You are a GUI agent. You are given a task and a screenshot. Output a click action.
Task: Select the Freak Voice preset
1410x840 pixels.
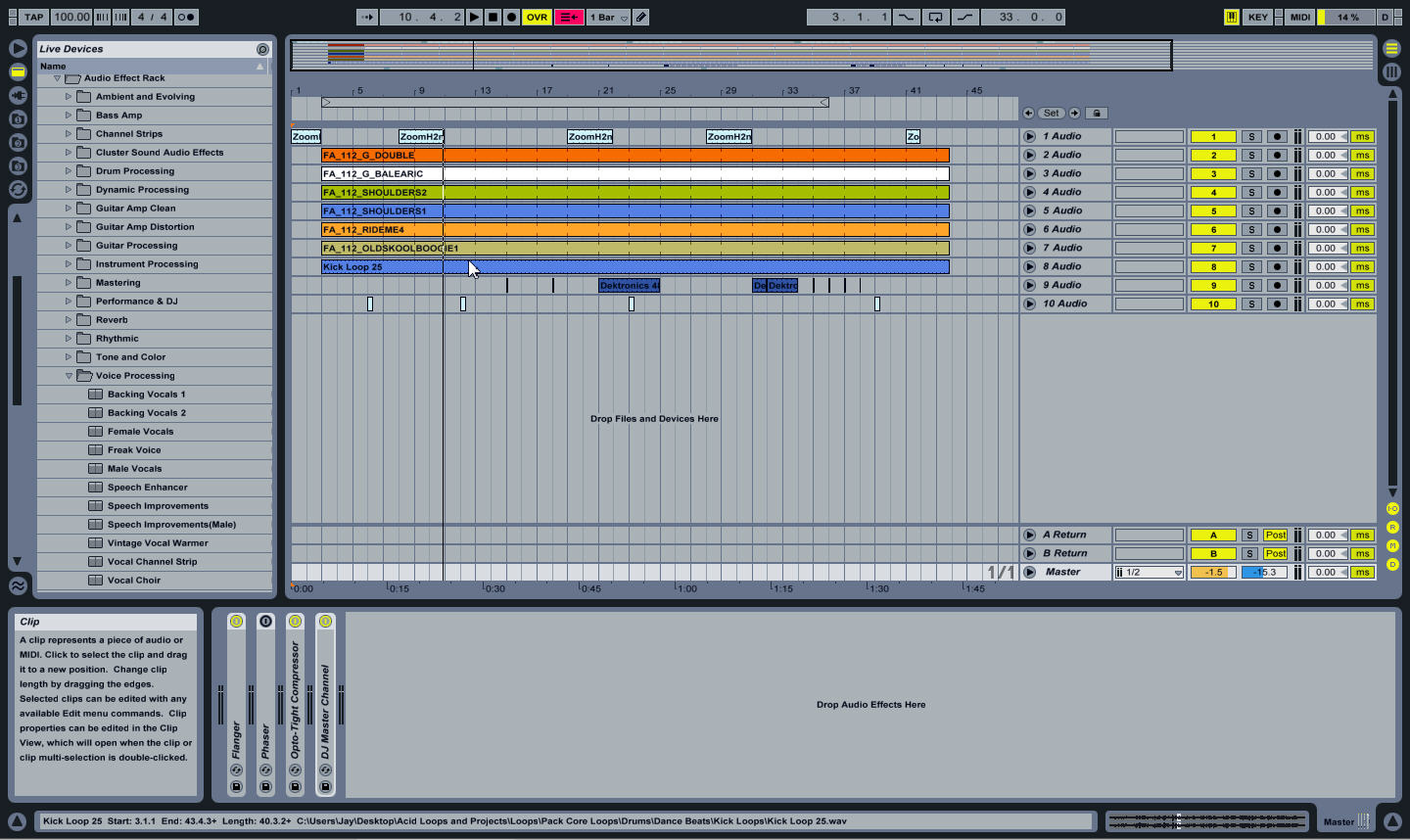coord(134,450)
